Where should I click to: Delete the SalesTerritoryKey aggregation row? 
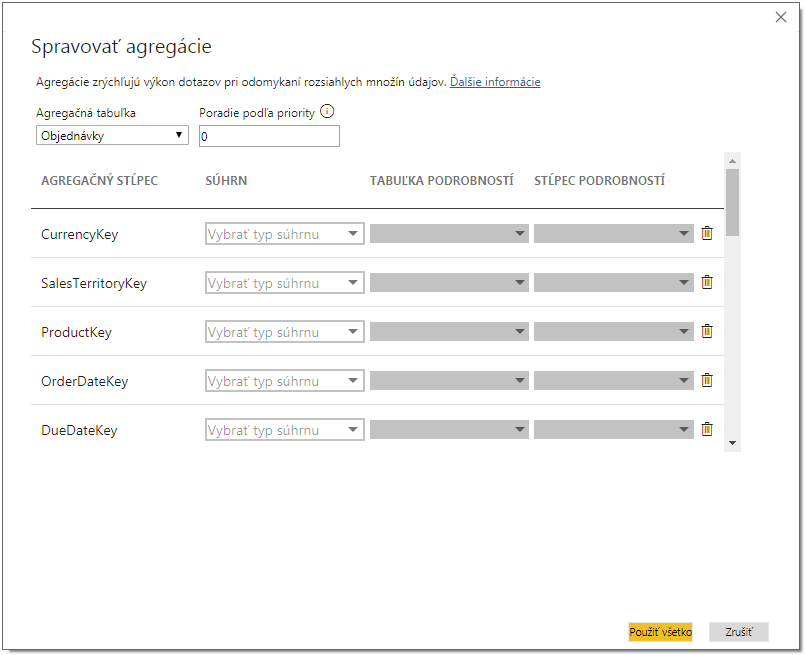click(707, 282)
